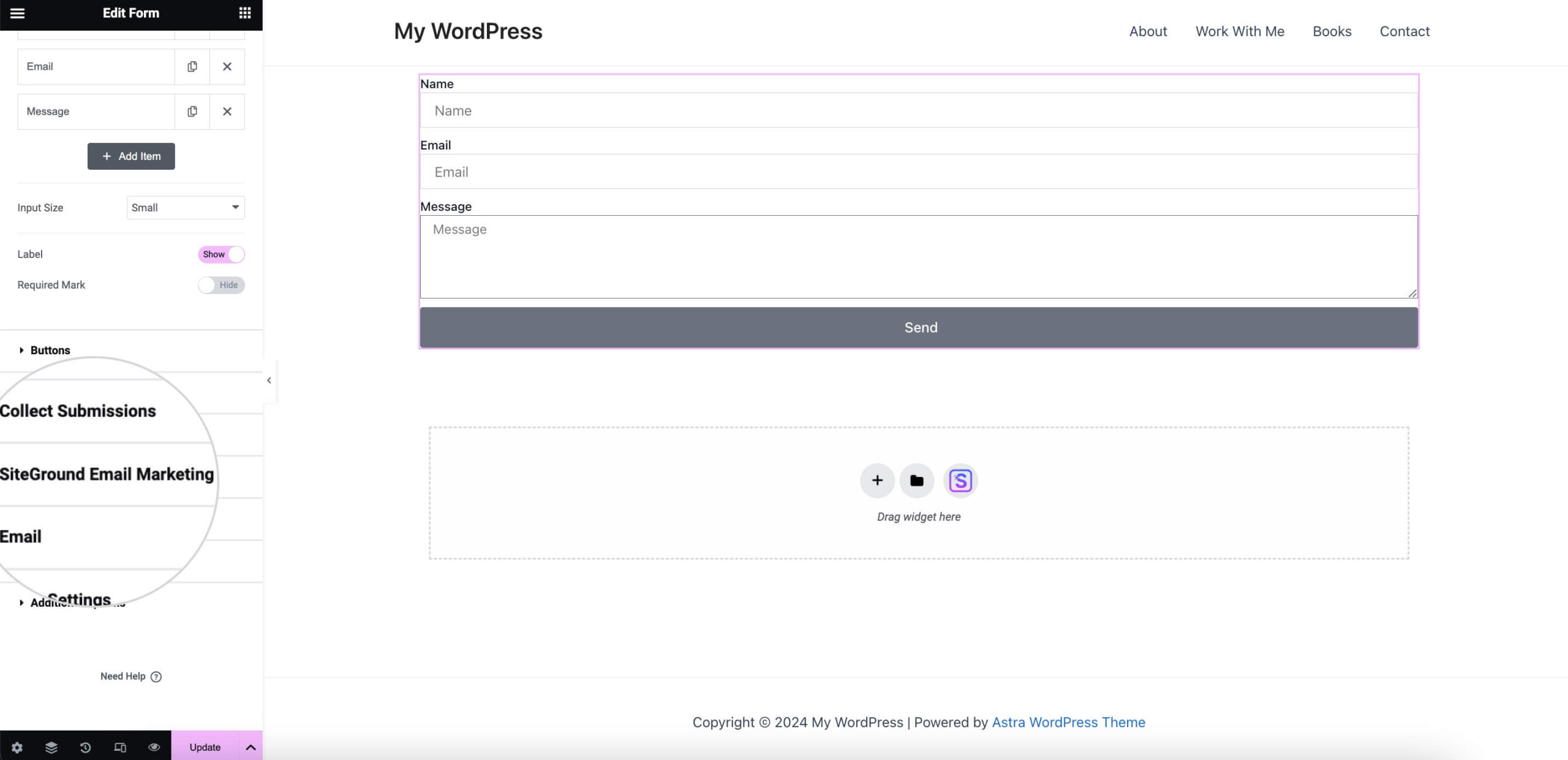Preview changes with the eye icon
The width and height of the screenshot is (1568, 760).
[154, 747]
